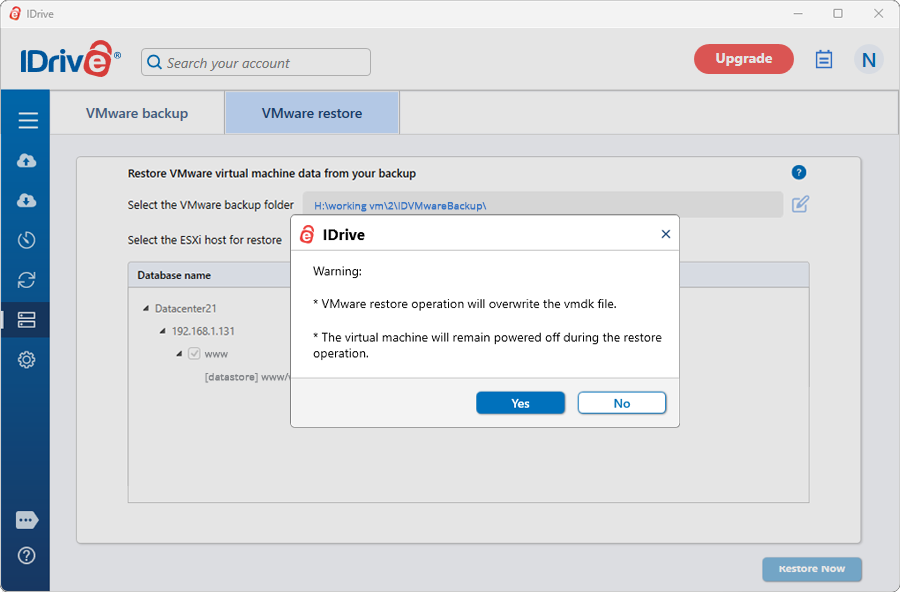Toggle the www virtual machine checkbox
Viewport: 900px width, 592px height.
194,354
